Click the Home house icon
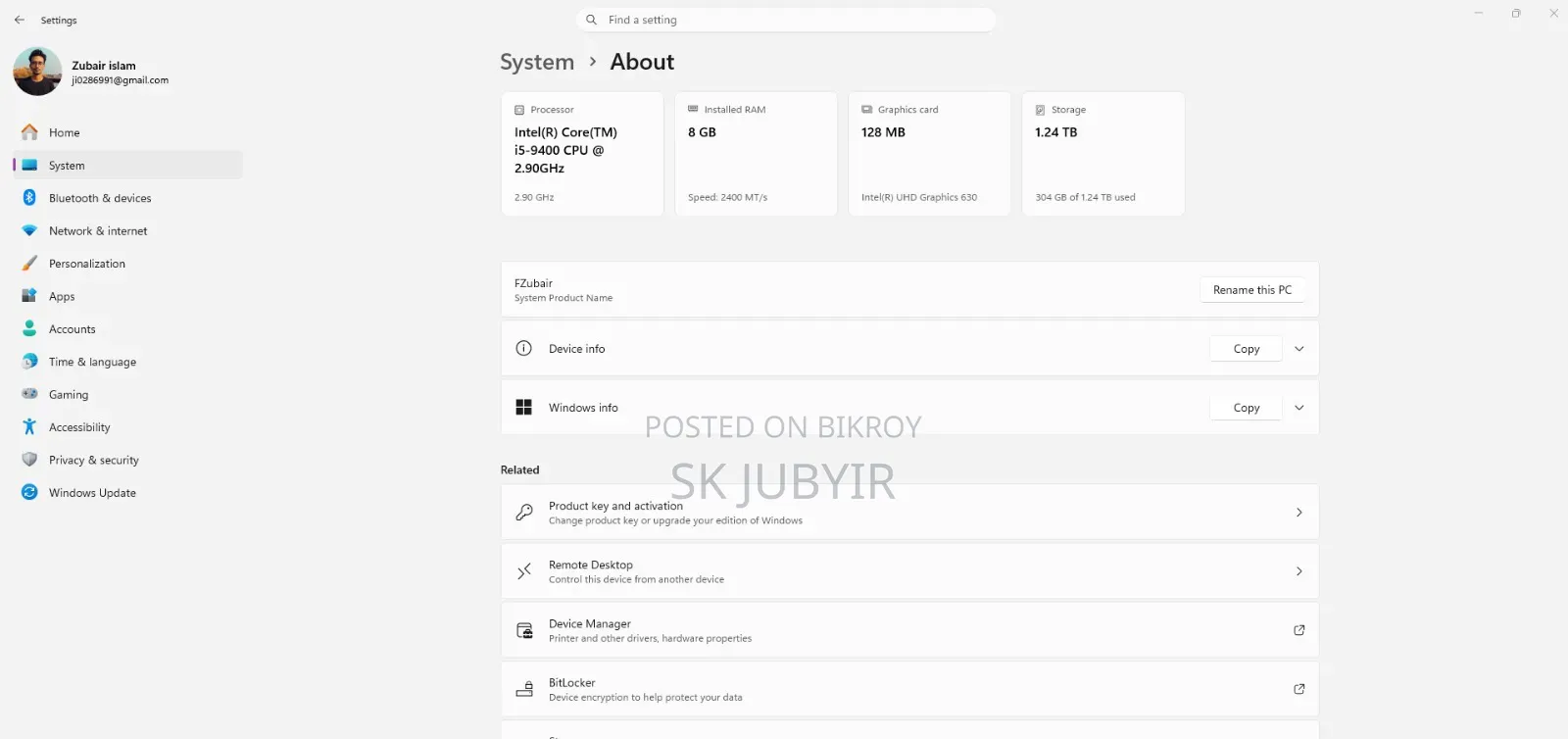Viewport: 1568px width, 739px height. coord(29,132)
